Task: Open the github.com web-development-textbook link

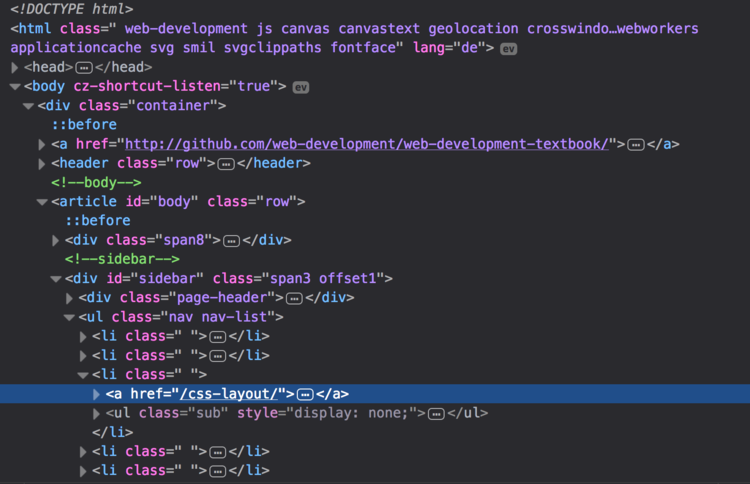Action: click(367, 144)
